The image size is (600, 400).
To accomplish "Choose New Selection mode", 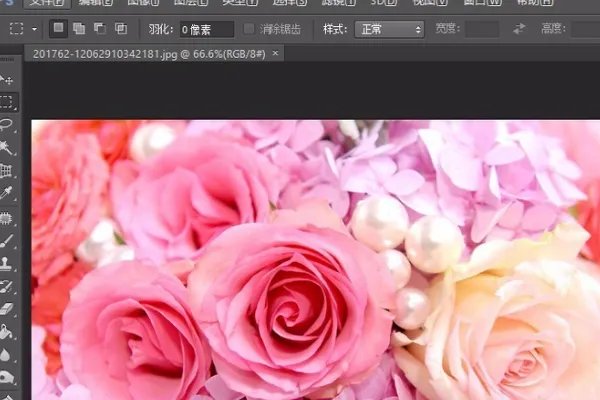I will tap(59, 28).
